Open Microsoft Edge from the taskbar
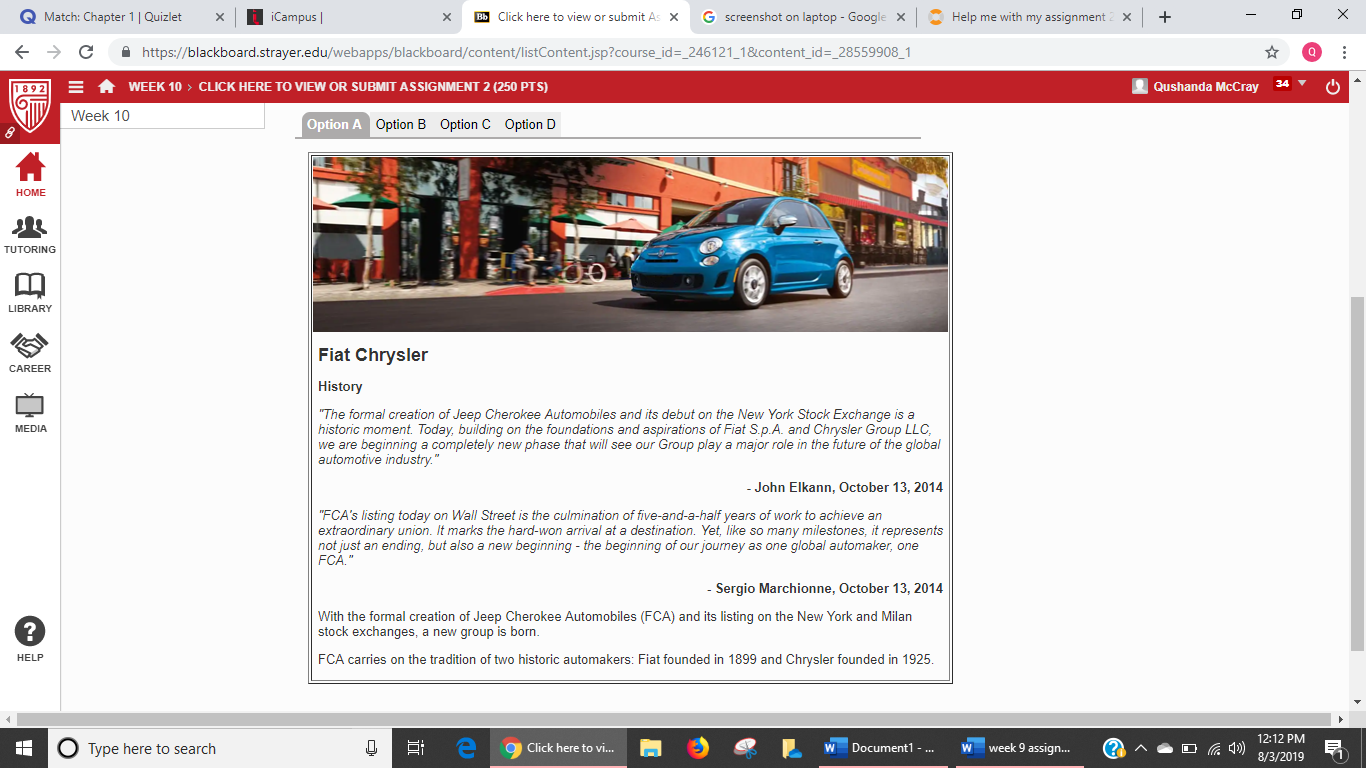The height and width of the screenshot is (768, 1366). click(466, 748)
